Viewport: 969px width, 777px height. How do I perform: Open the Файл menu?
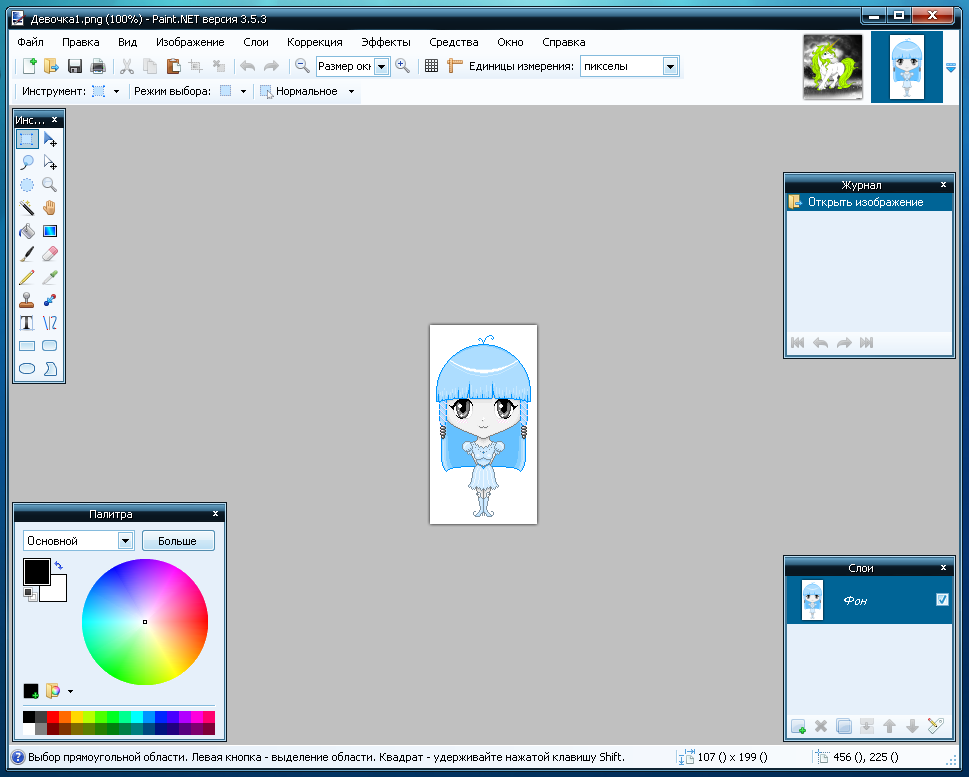[30, 42]
